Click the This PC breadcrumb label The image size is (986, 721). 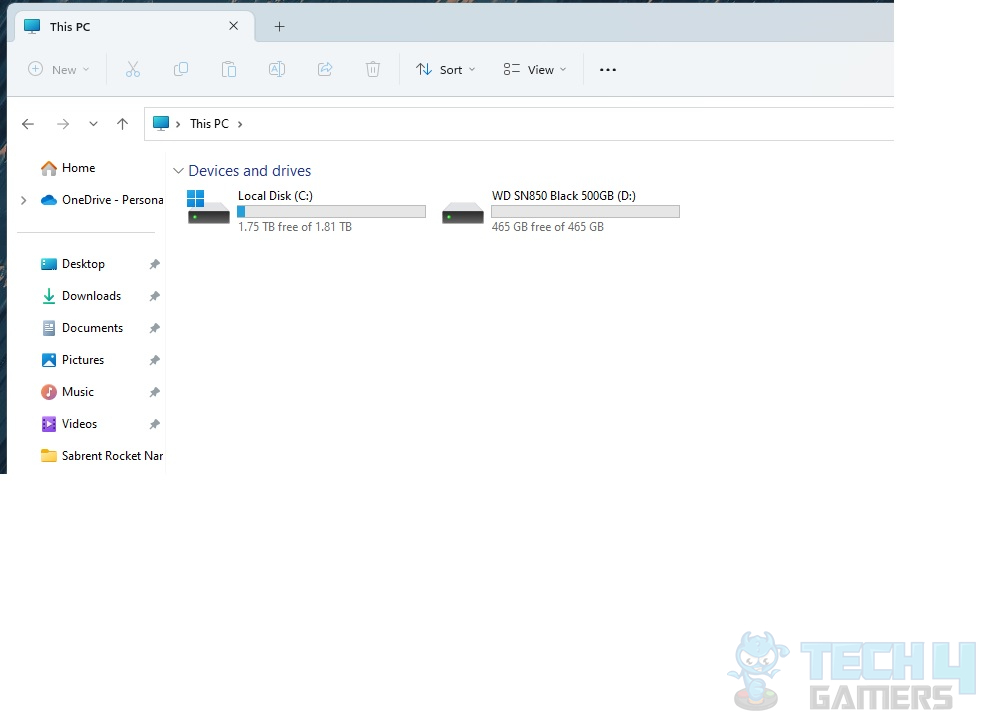pos(209,124)
